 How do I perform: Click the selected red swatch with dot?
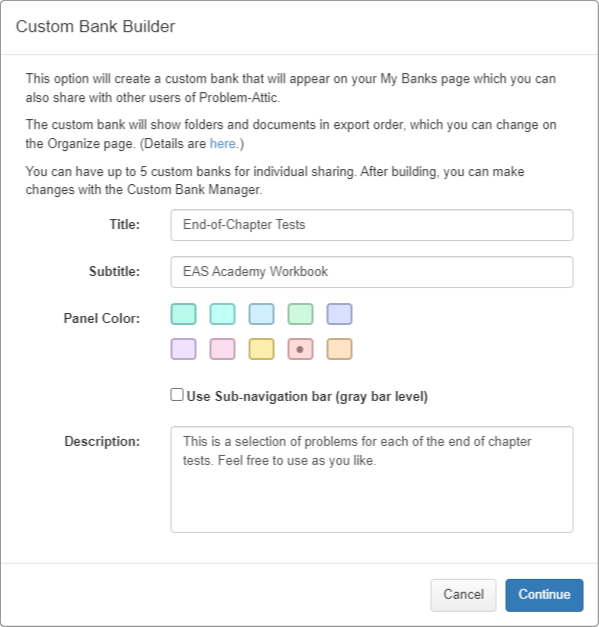click(x=300, y=349)
